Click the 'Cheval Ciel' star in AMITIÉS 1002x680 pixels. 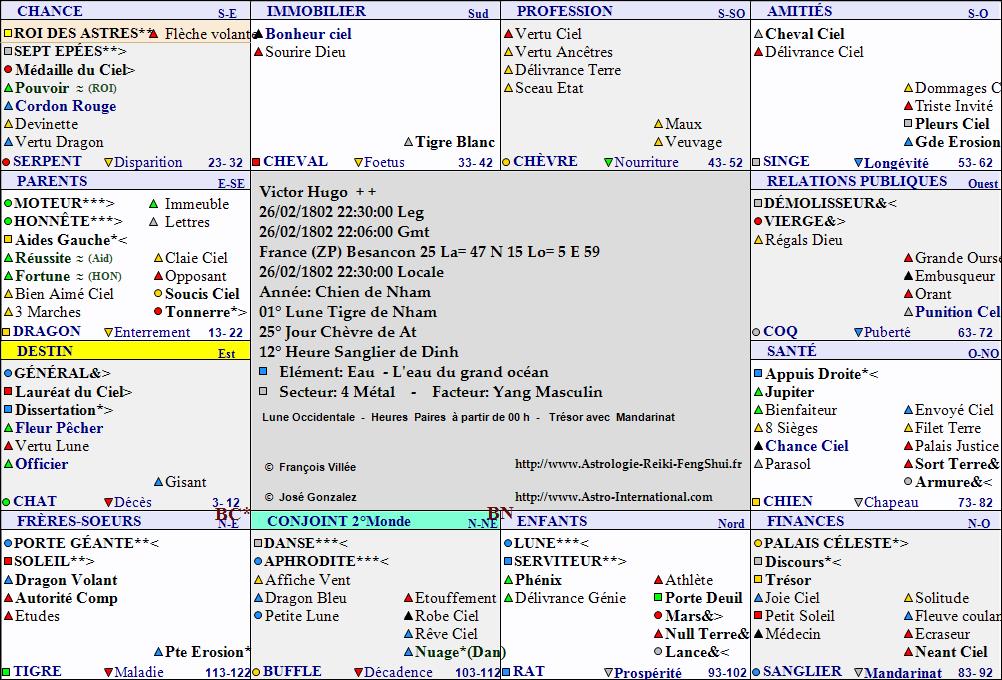pos(805,34)
